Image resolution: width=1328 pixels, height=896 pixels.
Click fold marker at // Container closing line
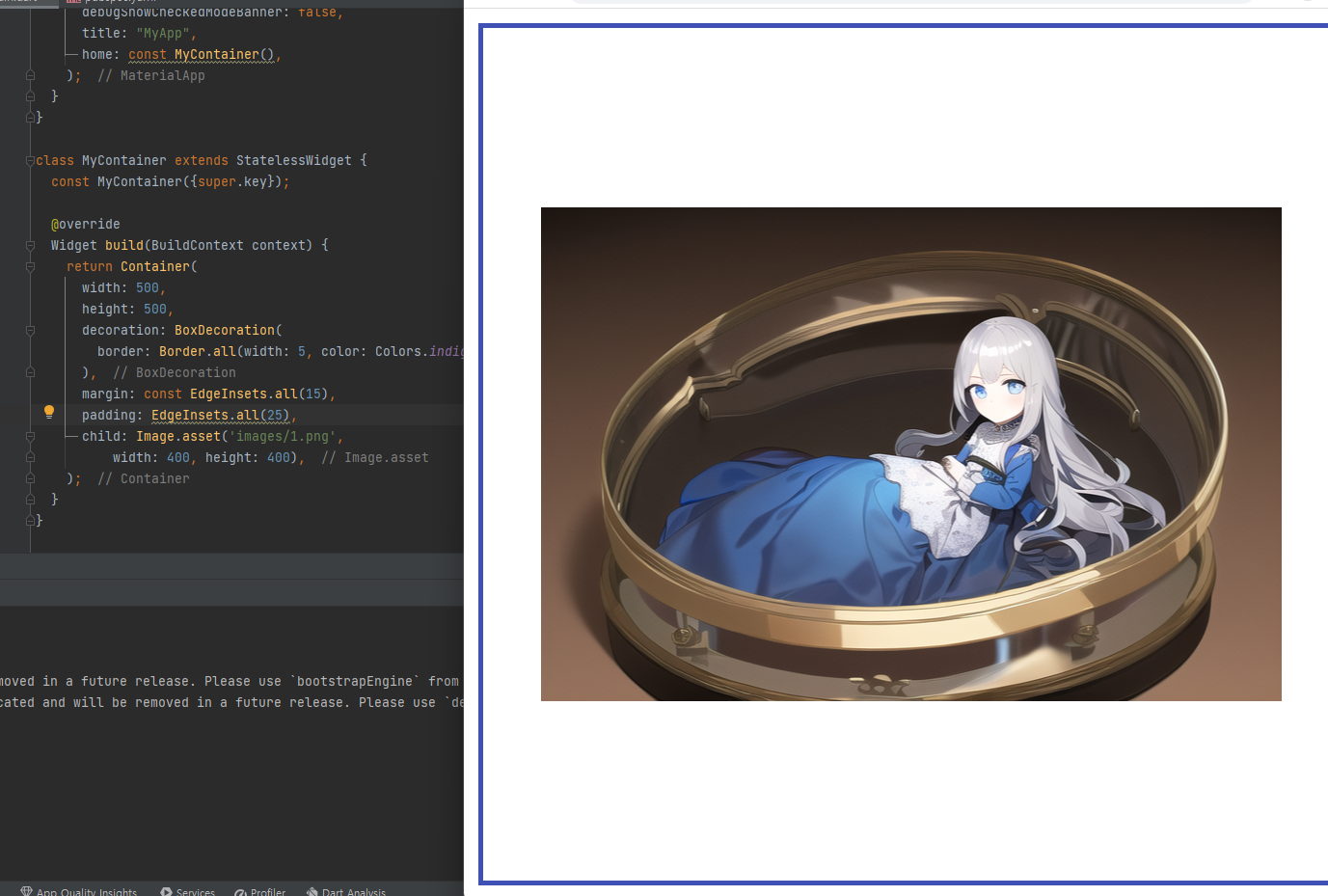pyautogui.click(x=30, y=478)
